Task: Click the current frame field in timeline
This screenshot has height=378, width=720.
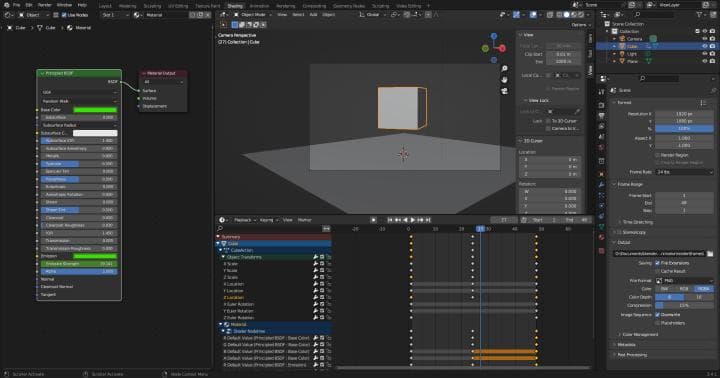Action: (x=504, y=220)
